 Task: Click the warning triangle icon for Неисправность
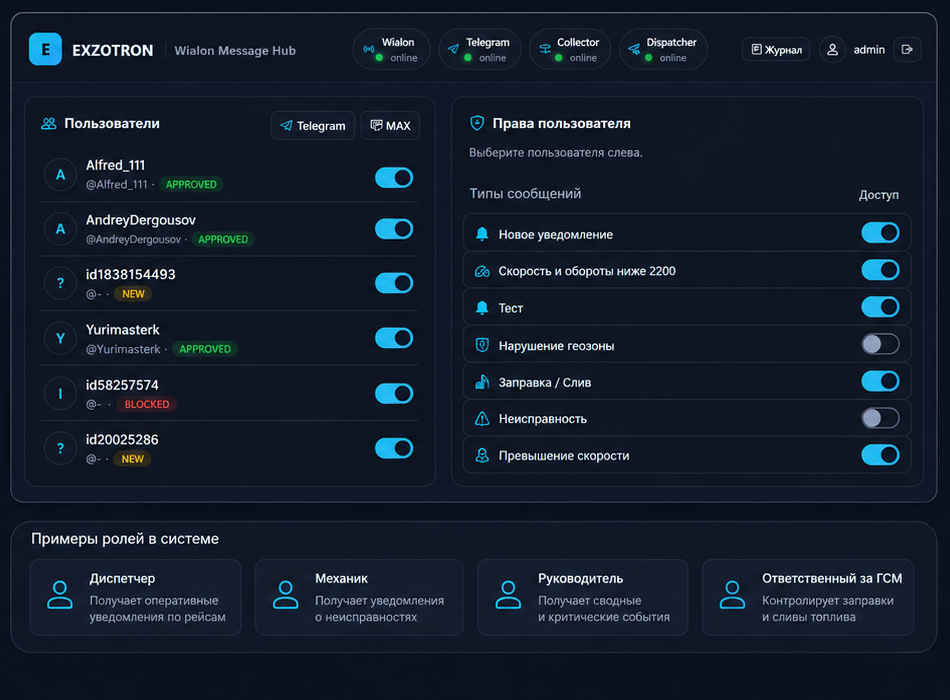[482, 419]
